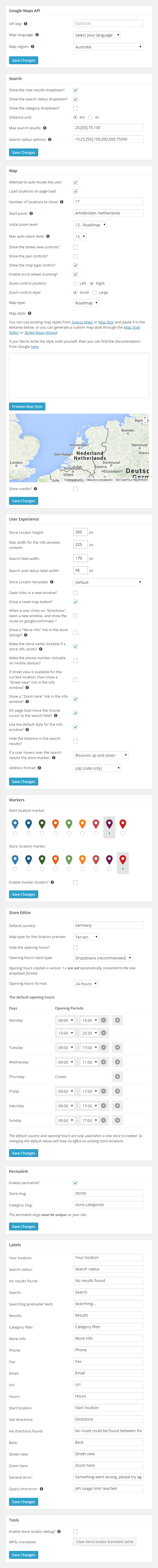The width and height of the screenshot is (158, 1568).
Task: Open Map type dropdown showing Roadmap
Action: pyautogui.click(x=86, y=302)
